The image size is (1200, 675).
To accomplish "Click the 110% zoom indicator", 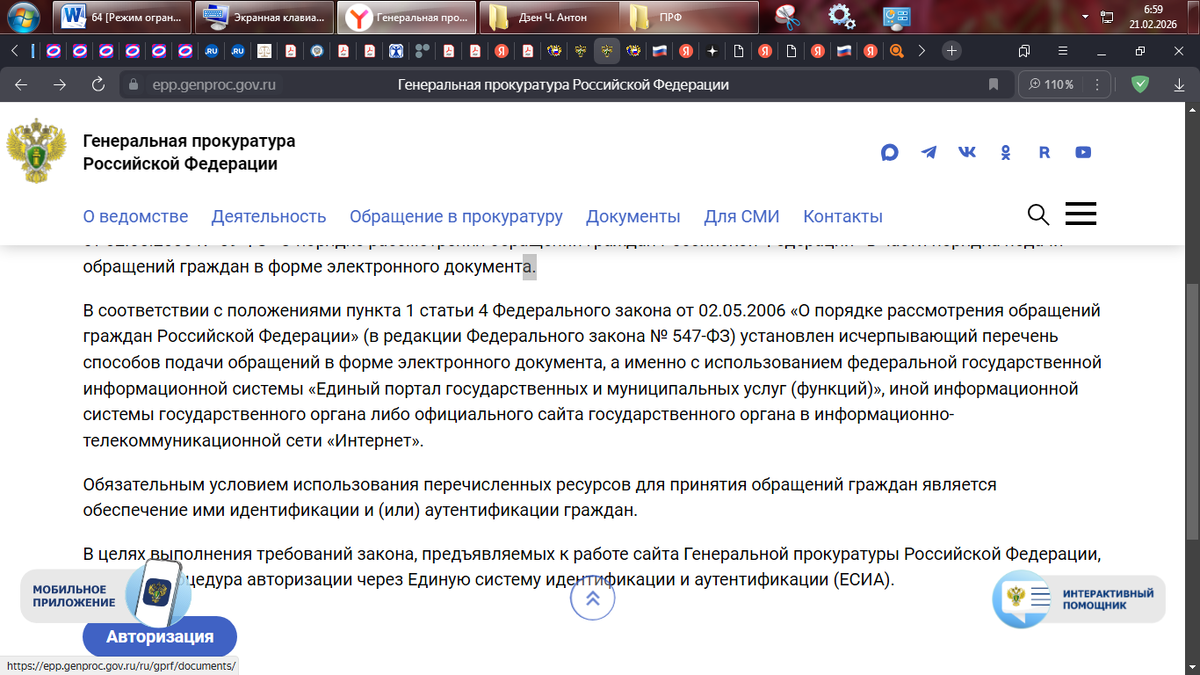I will [1050, 85].
